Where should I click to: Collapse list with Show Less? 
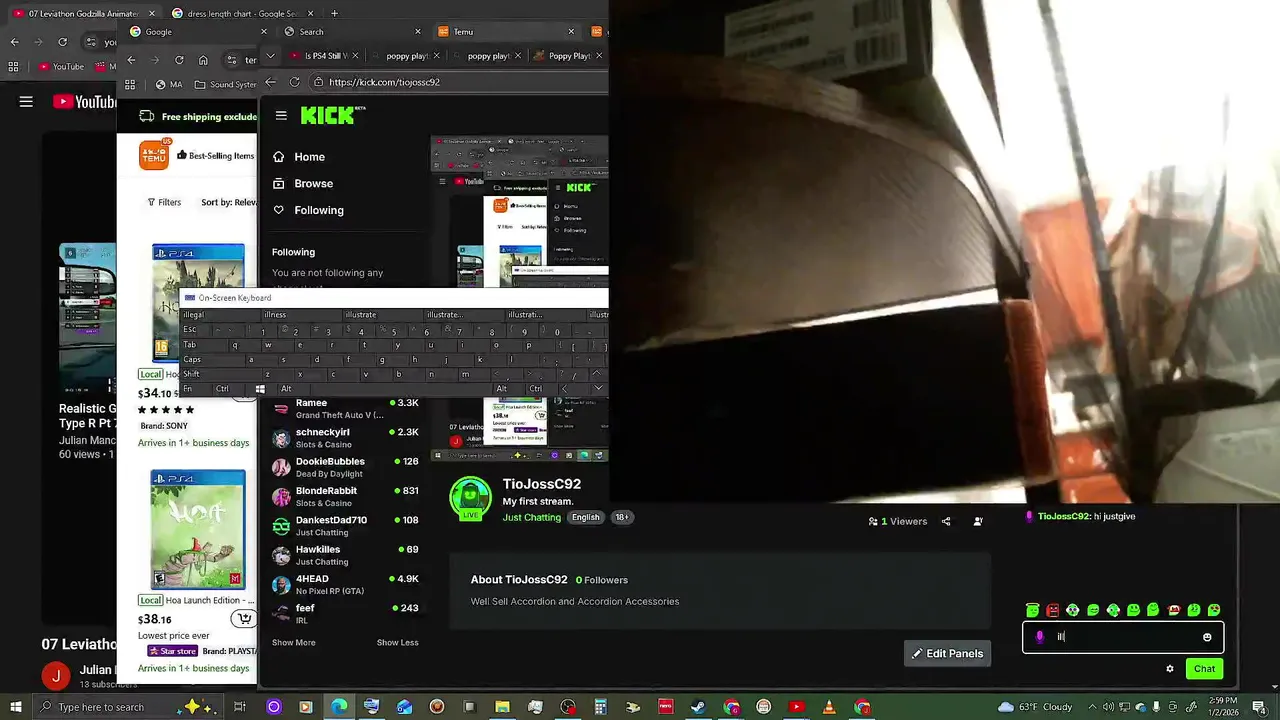tap(397, 643)
